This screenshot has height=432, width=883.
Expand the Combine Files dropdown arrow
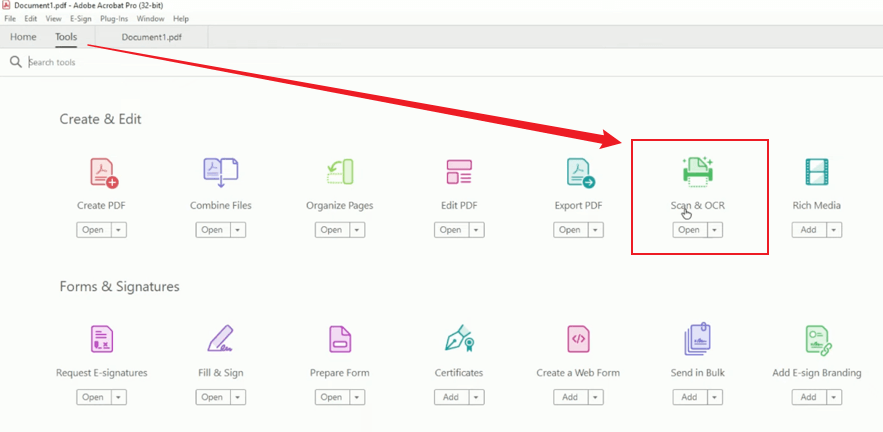238,230
